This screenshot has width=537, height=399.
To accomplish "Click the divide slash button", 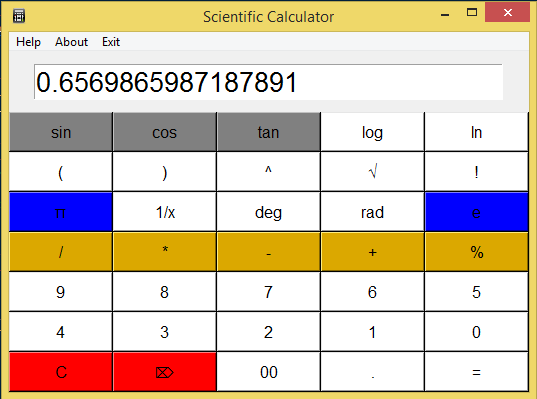I will coord(61,252).
